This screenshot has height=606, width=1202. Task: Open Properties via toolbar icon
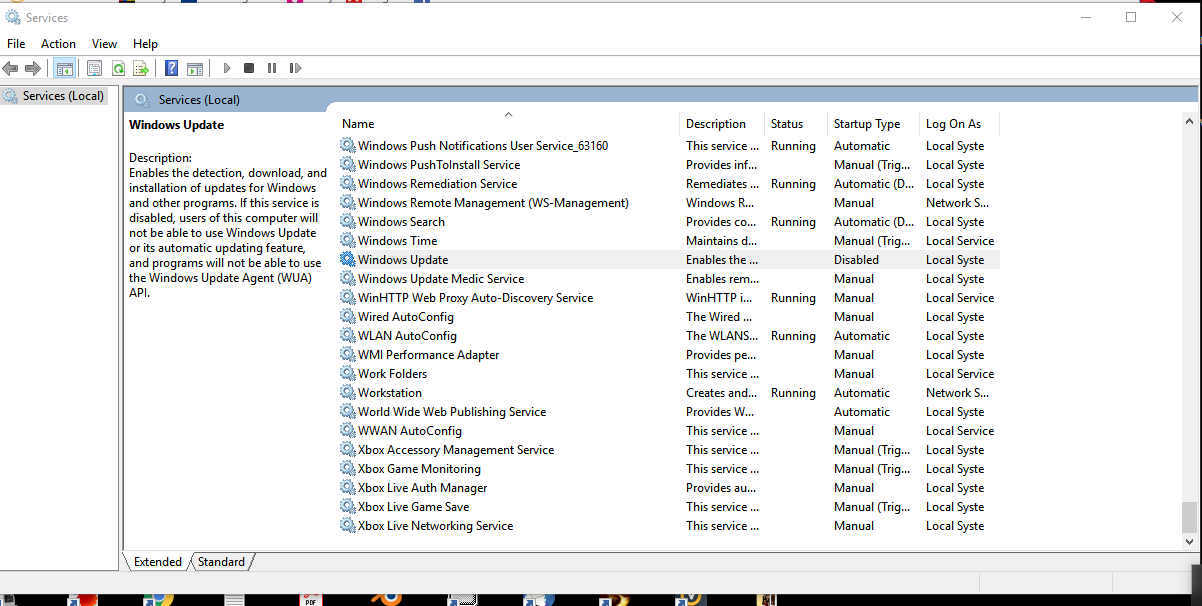[x=94, y=68]
